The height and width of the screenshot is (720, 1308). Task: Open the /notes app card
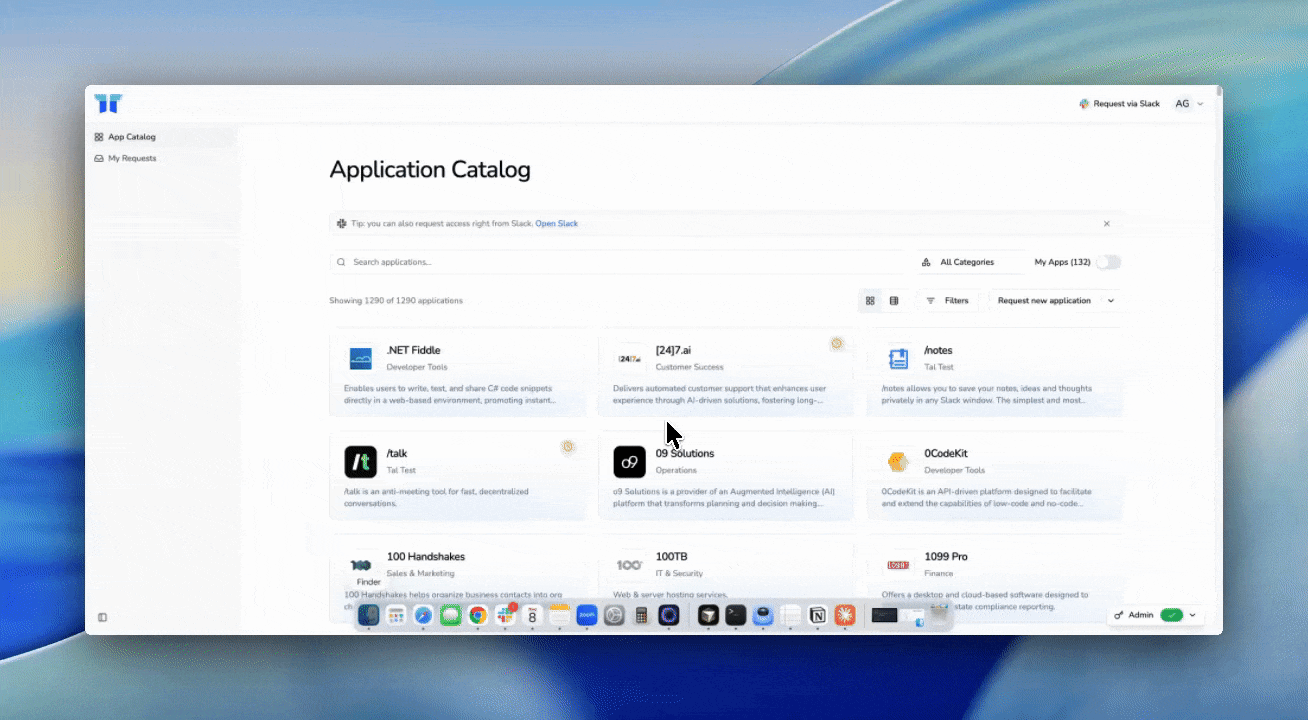(995, 372)
